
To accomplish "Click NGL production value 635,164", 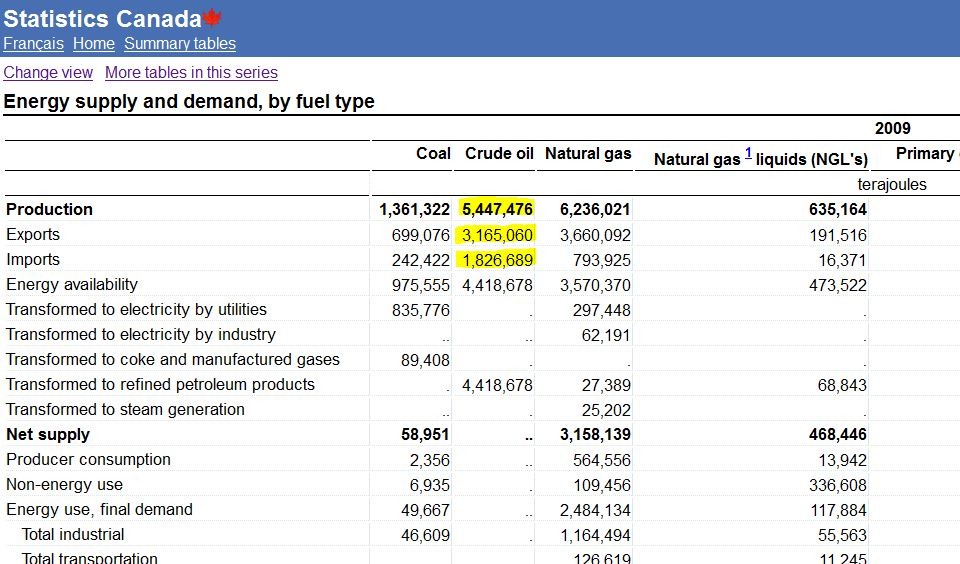I will (838, 209).
